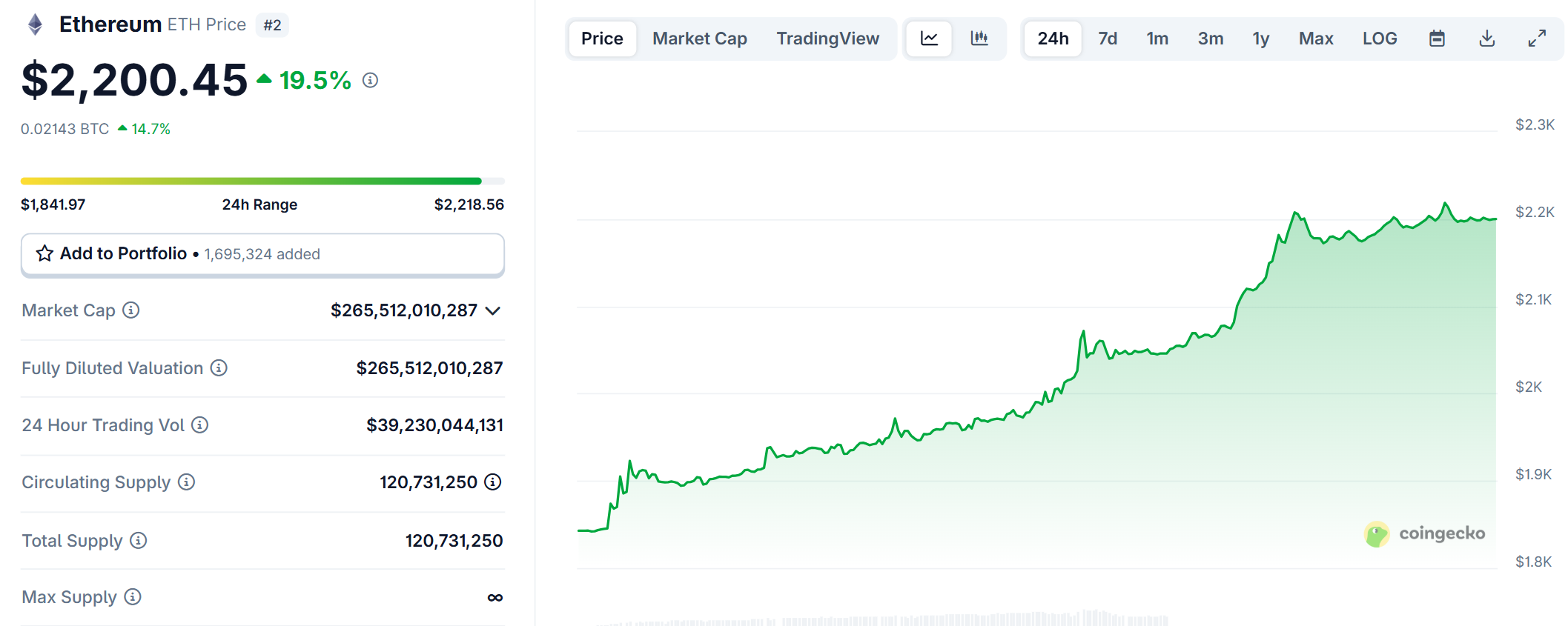Click 24 Hour Trading Vol info icon
Screen dimensions: 1568x626
[x=199, y=424]
